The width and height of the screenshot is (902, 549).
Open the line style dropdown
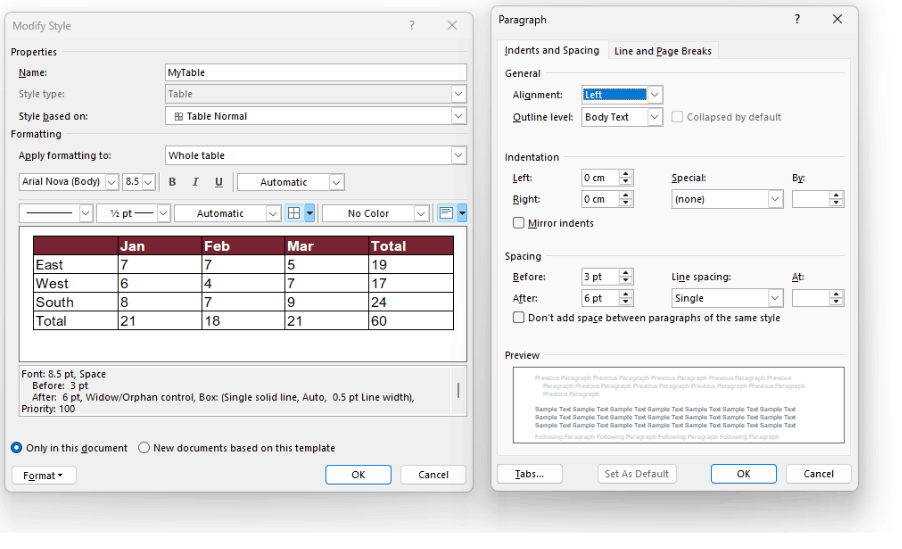(86, 213)
